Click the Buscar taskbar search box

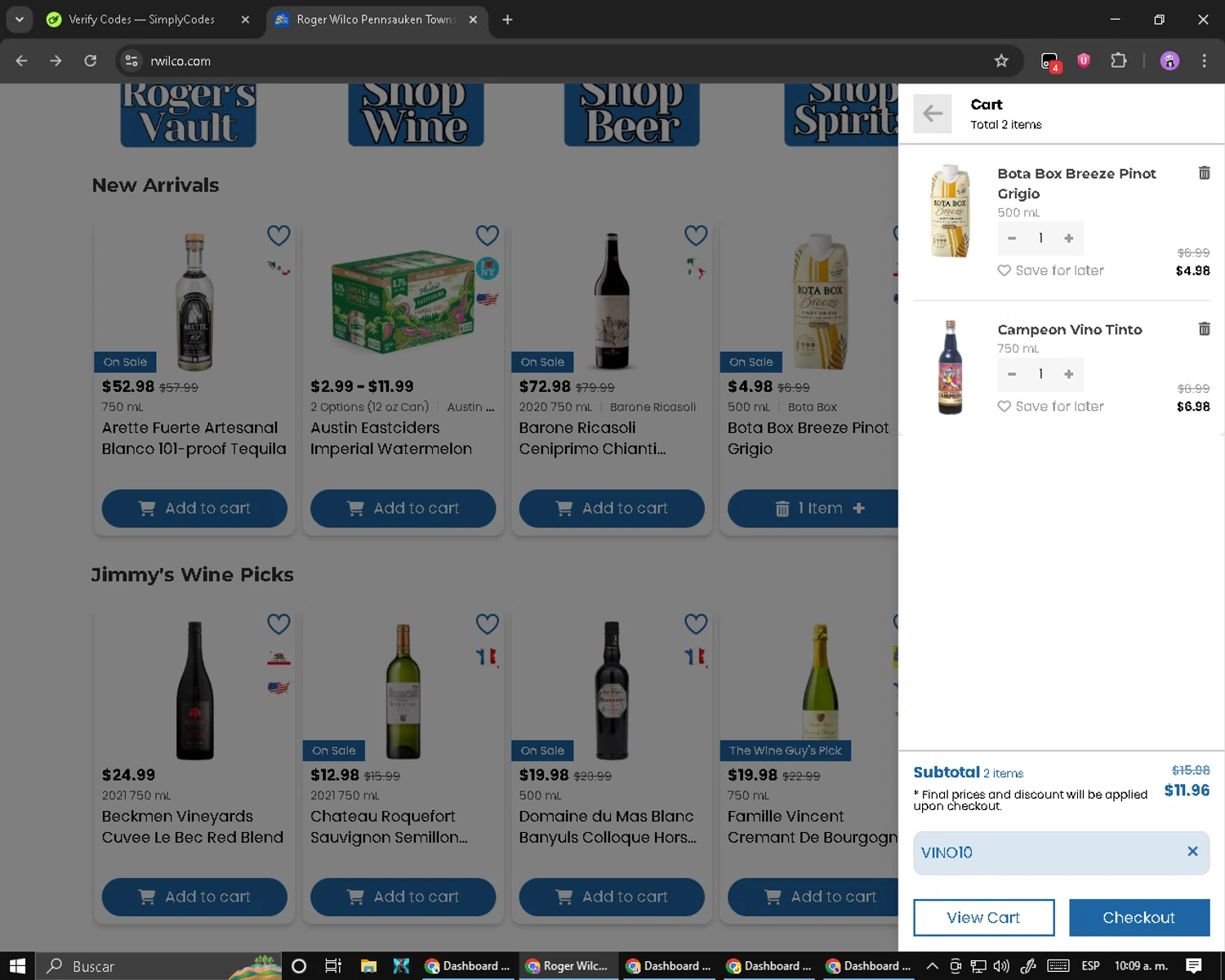158,966
